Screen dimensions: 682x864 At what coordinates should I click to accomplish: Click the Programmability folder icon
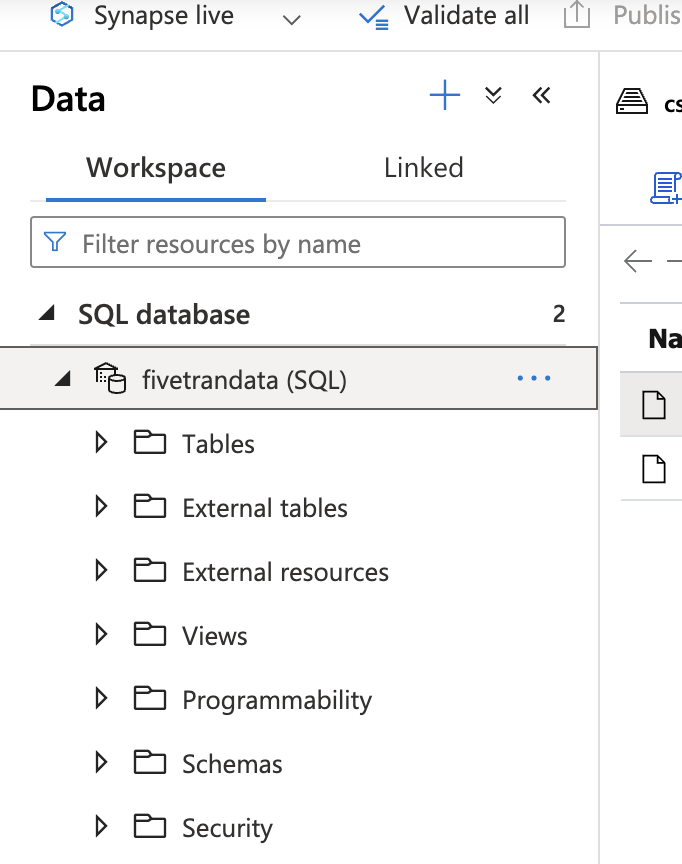click(x=150, y=698)
